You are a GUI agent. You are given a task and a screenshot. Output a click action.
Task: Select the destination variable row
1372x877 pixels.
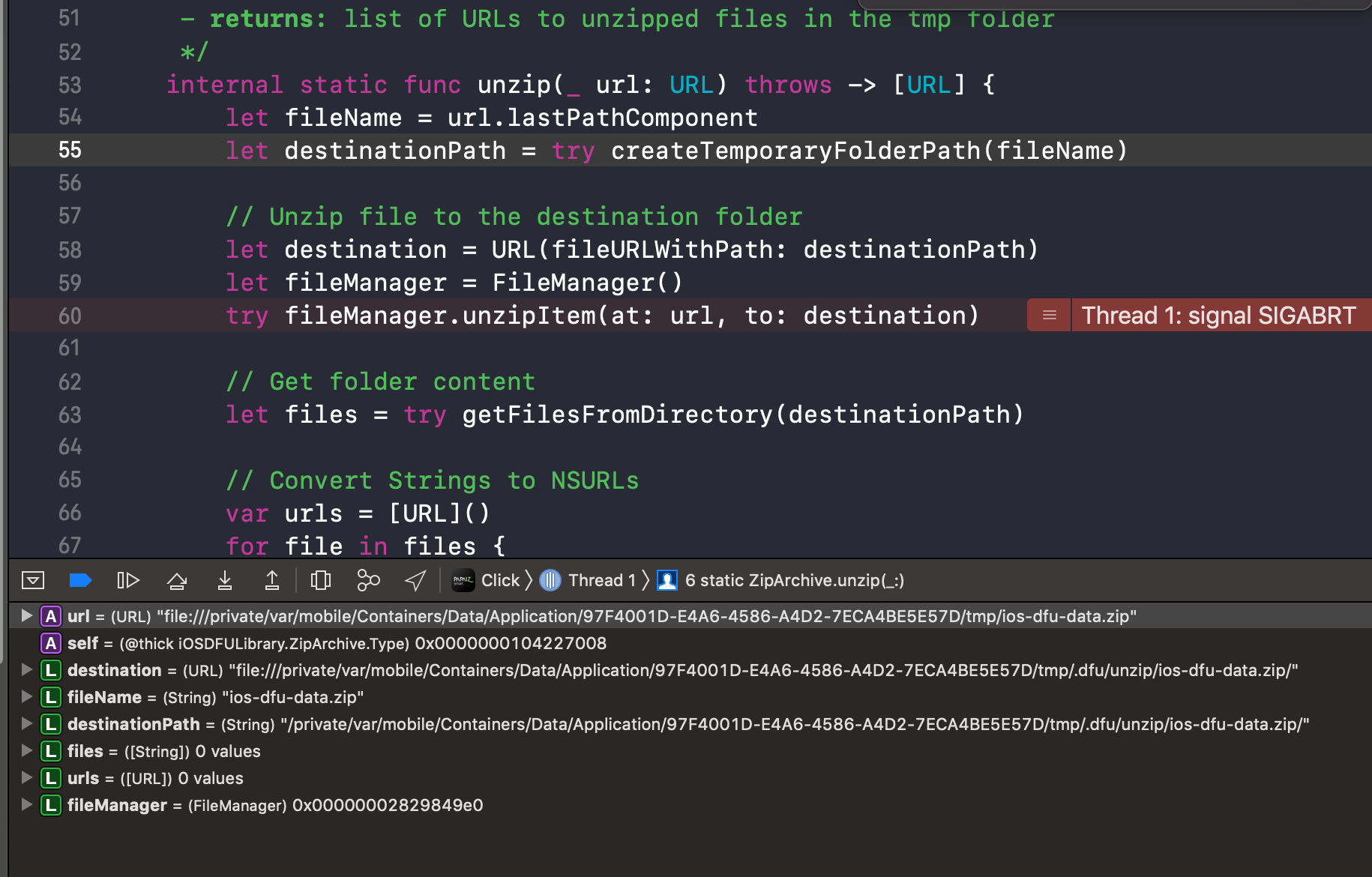point(114,670)
